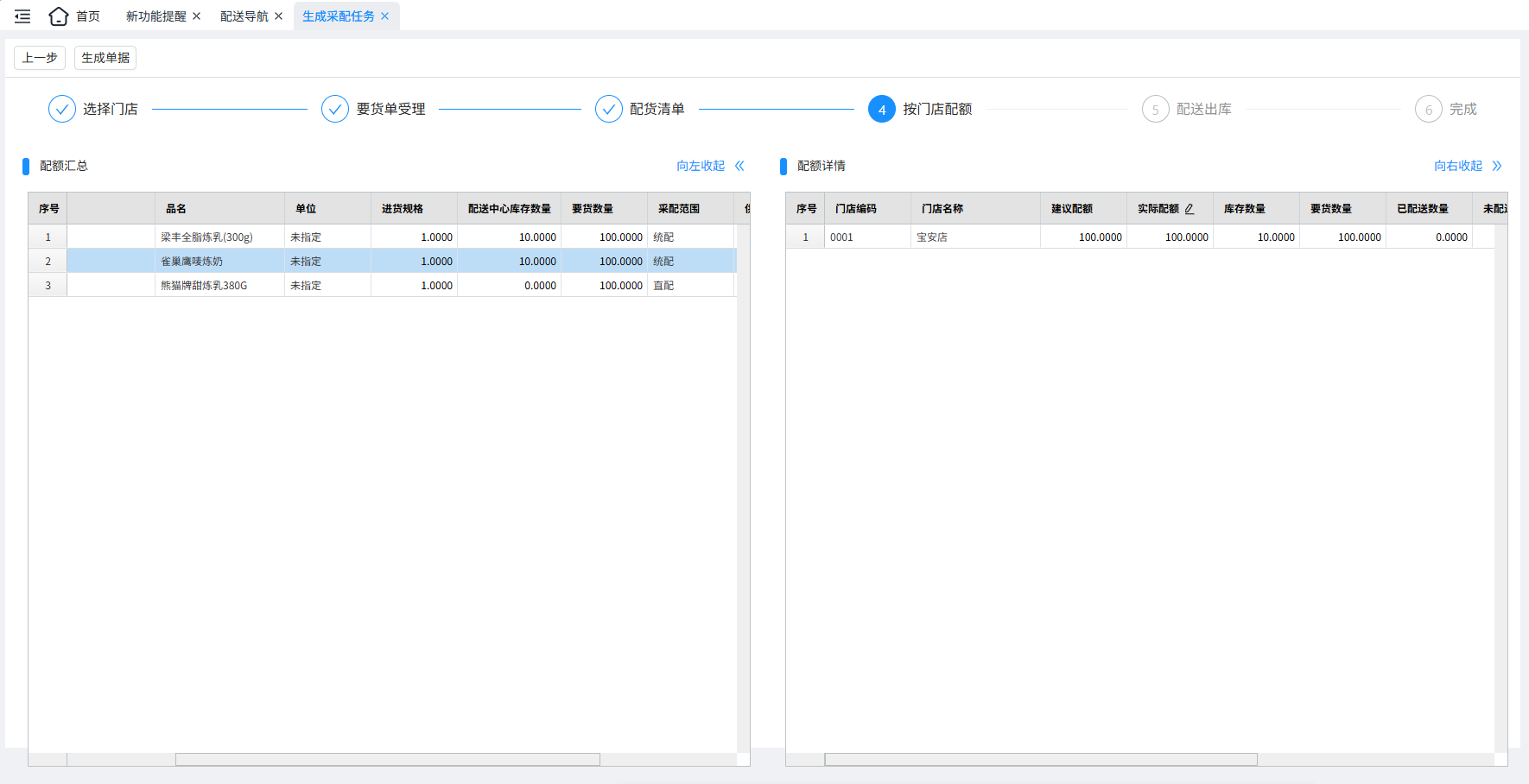Toggle the sidebar menu collapse icon
The height and width of the screenshot is (784, 1529).
click(22, 16)
